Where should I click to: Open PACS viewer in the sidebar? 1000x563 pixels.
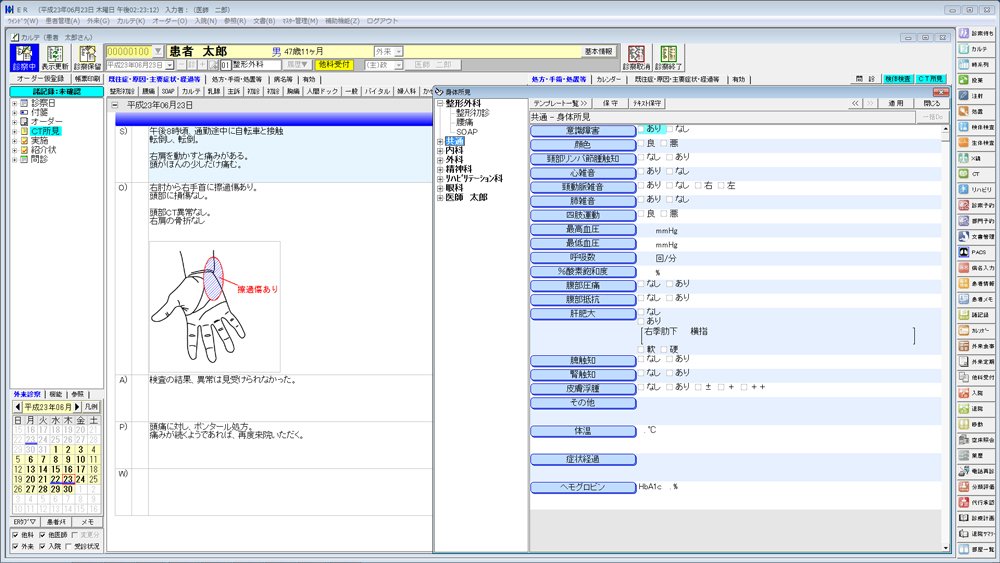click(x=976, y=252)
